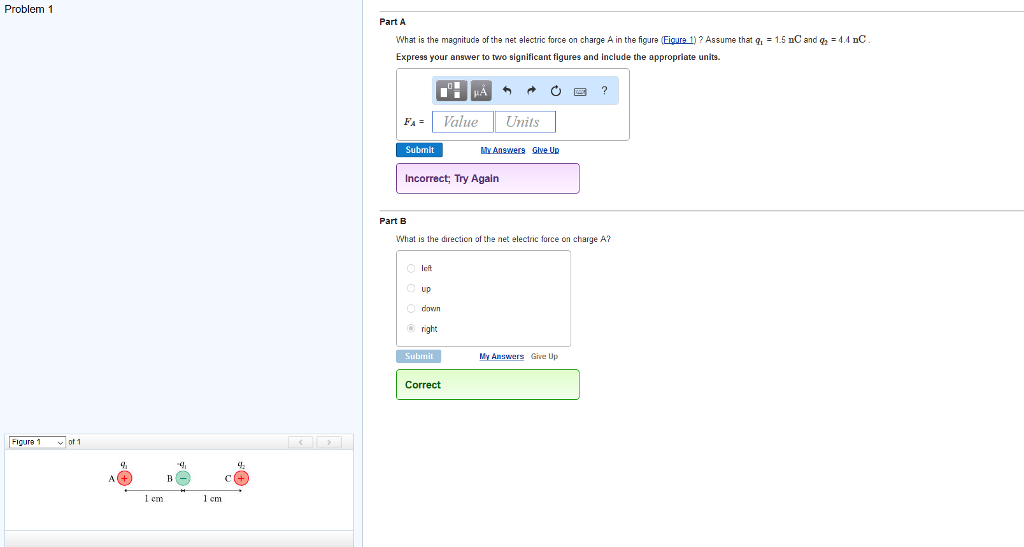Select the 'right' direction option
This screenshot has height=547, width=1024.
point(411,329)
